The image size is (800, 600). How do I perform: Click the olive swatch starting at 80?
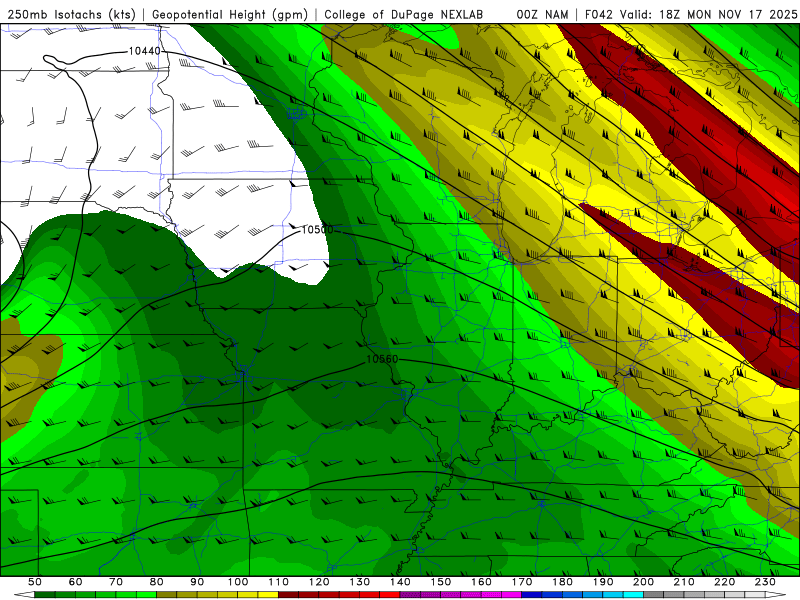coord(167,594)
